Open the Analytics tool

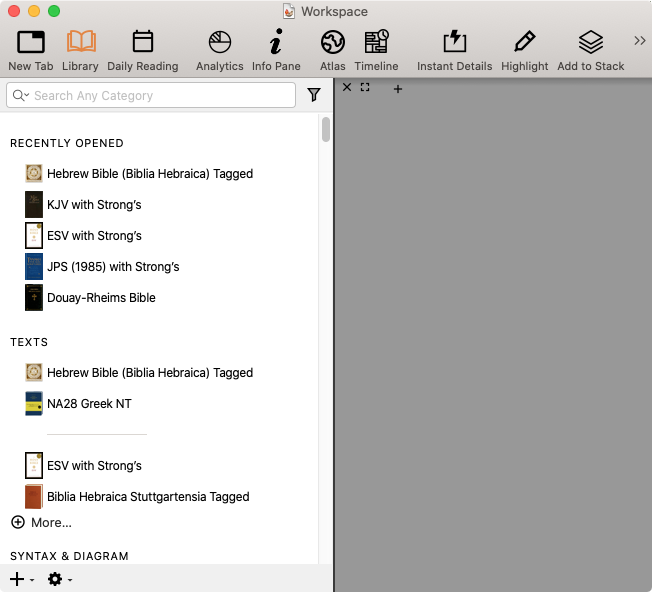pyautogui.click(x=219, y=49)
